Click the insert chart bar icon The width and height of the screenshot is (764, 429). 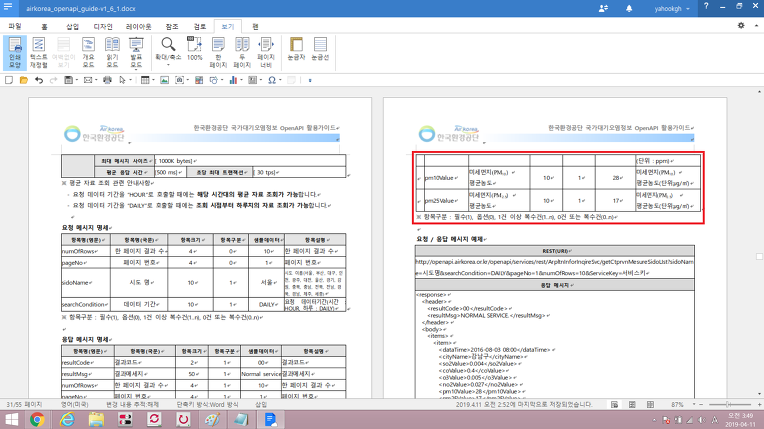pyautogui.click(x=233, y=80)
